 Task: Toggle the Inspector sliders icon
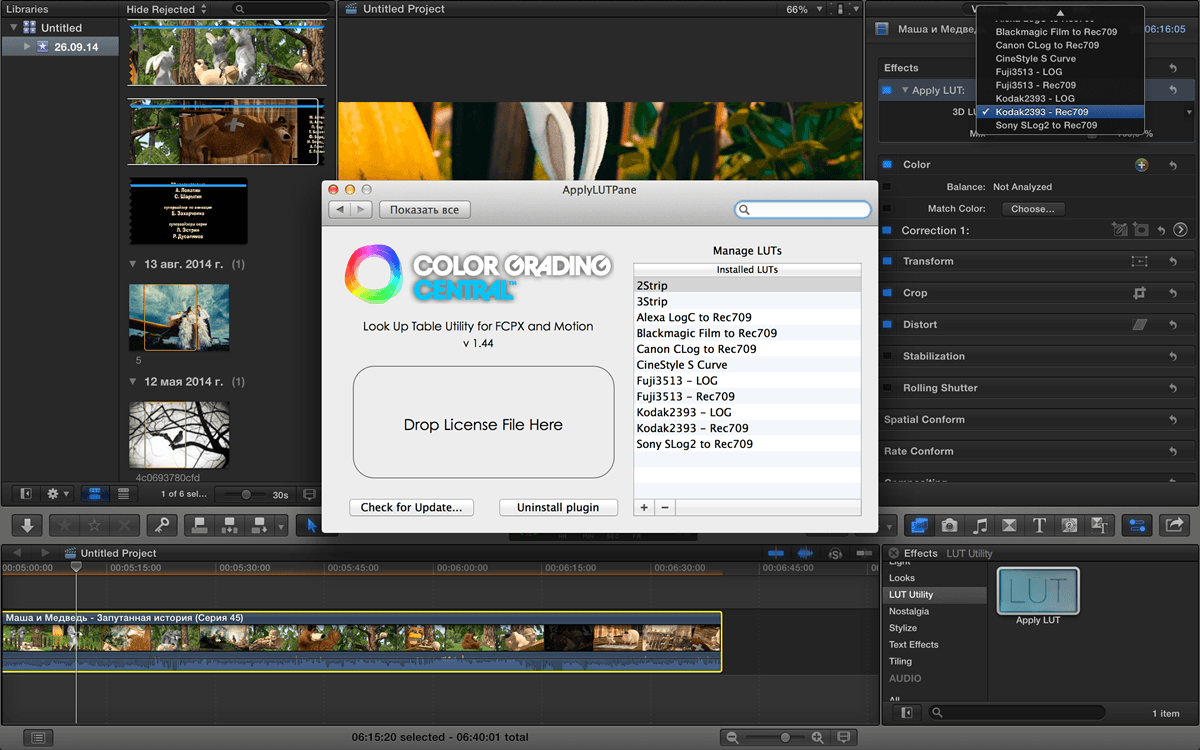click(1137, 525)
